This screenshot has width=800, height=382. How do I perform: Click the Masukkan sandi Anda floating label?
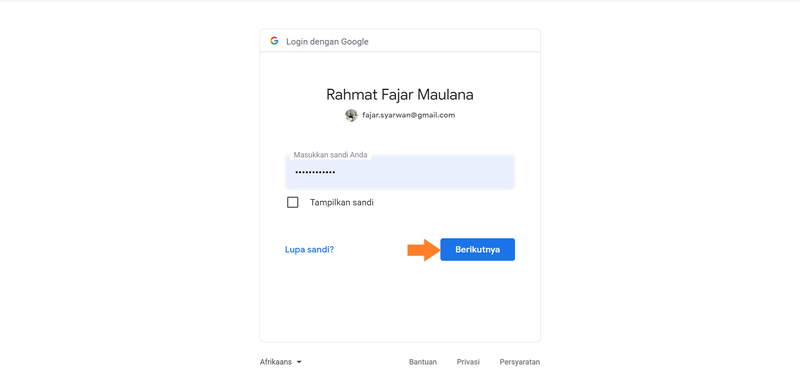coord(330,155)
